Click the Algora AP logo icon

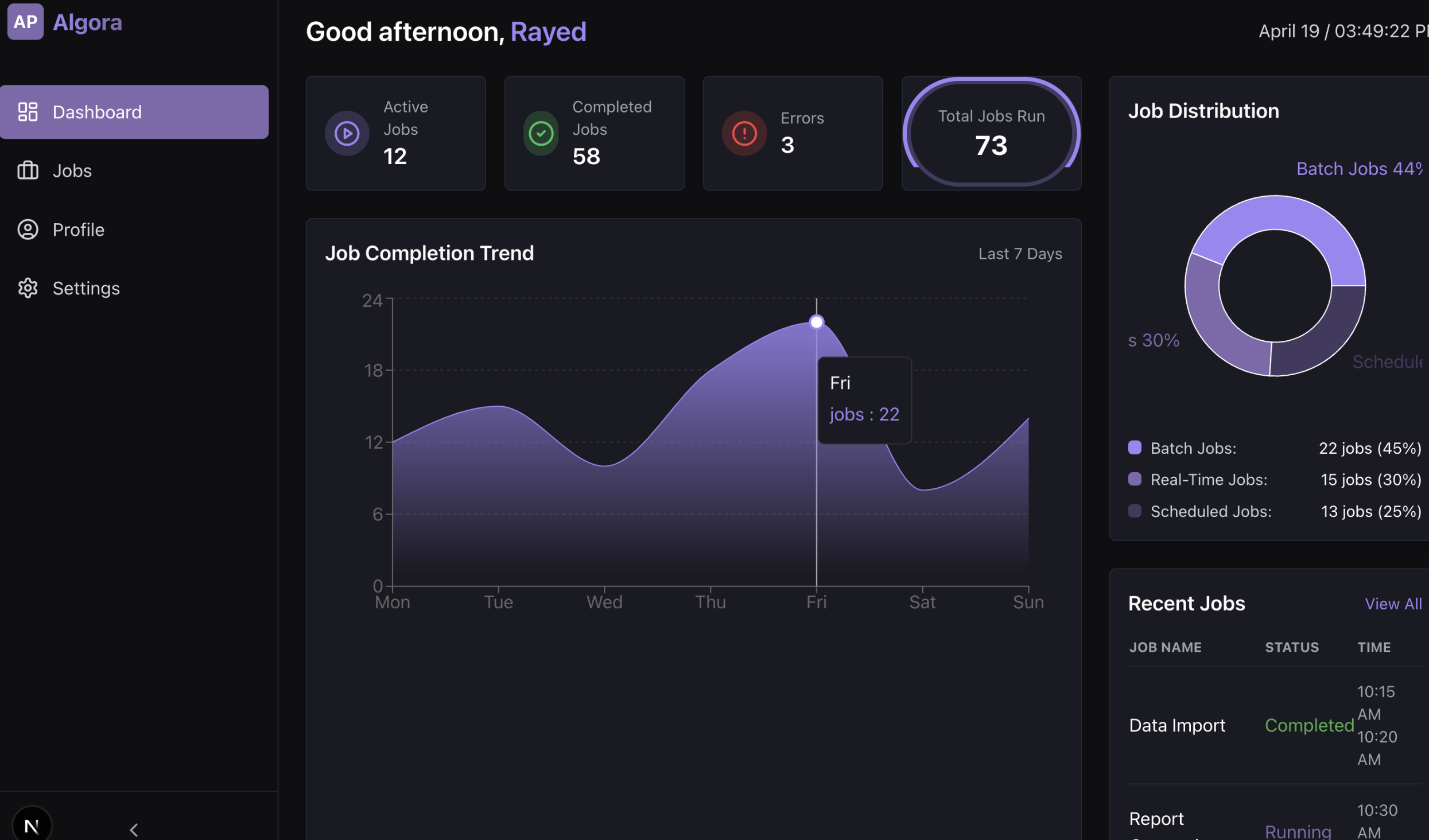pos(25,21)
